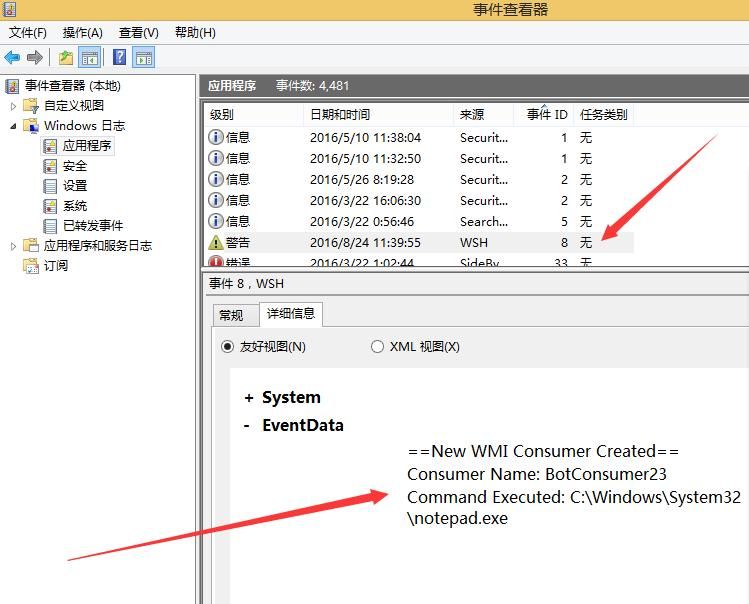Expand the System node in details

coord(248,398)
